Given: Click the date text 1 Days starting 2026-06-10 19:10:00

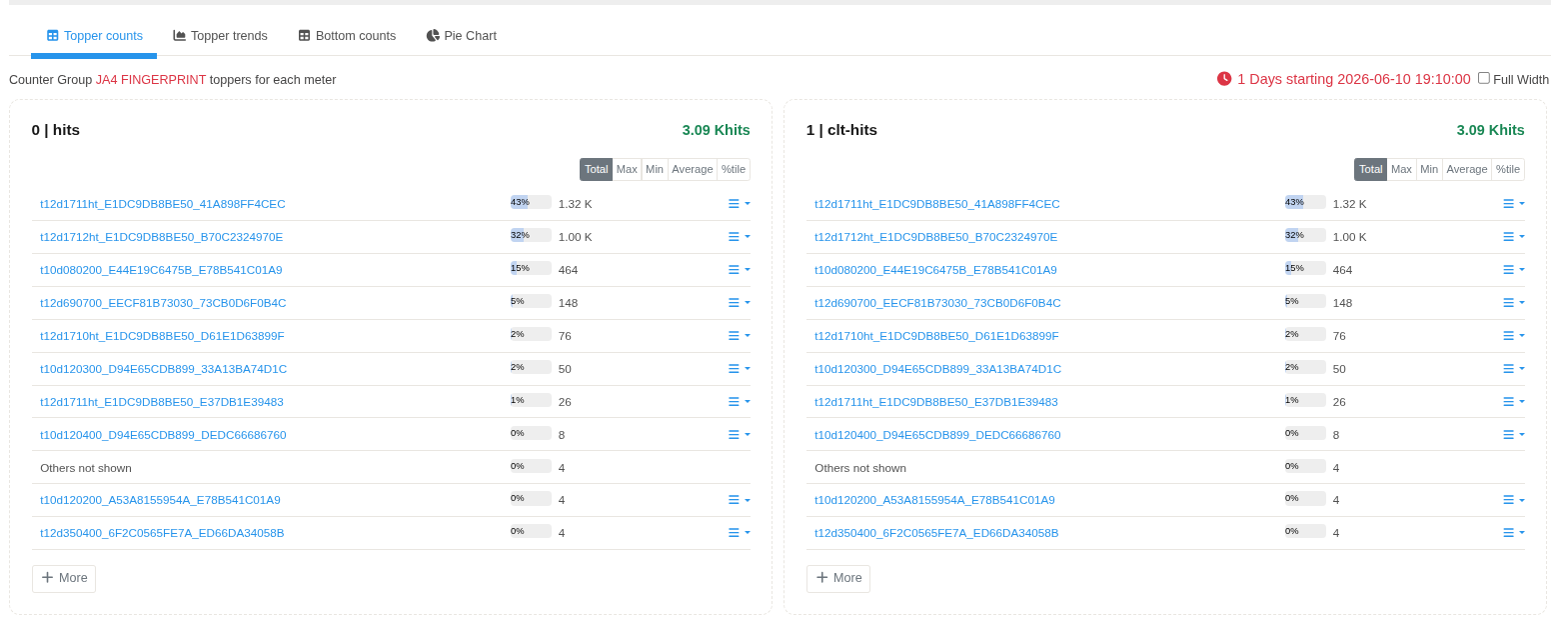Looking at the screenshot, I should (x=1354, y=79).
